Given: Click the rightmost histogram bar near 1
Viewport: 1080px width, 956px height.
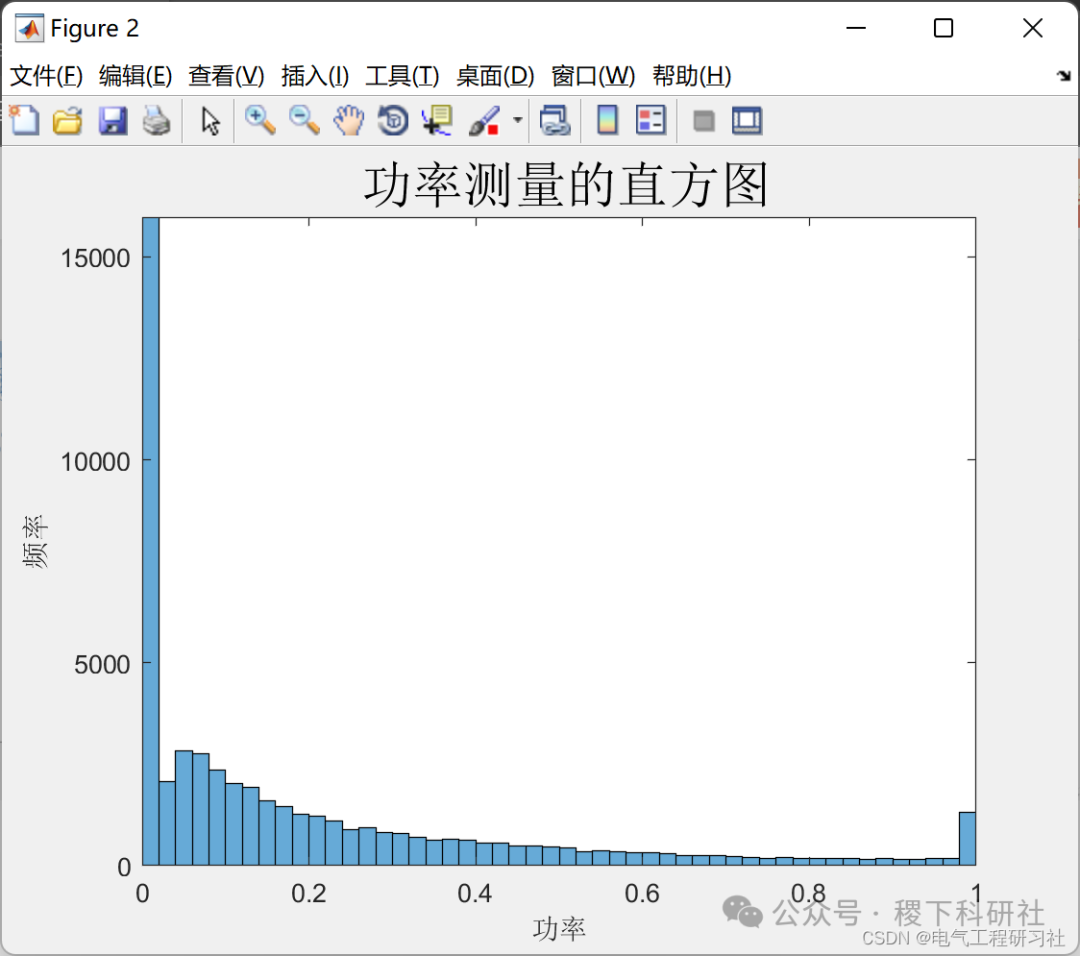Looking at the screenshot, I should click(x=967, y=838).
